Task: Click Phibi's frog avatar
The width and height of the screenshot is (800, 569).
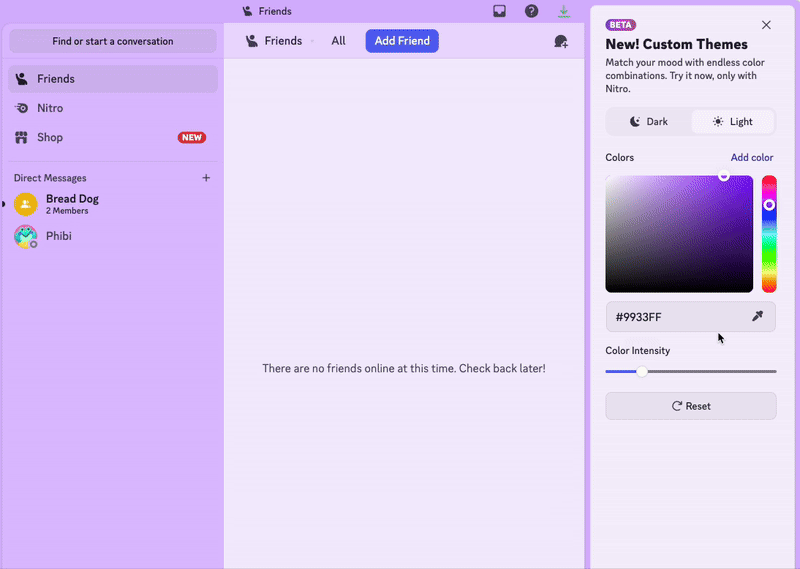Action: coord(26,236)
